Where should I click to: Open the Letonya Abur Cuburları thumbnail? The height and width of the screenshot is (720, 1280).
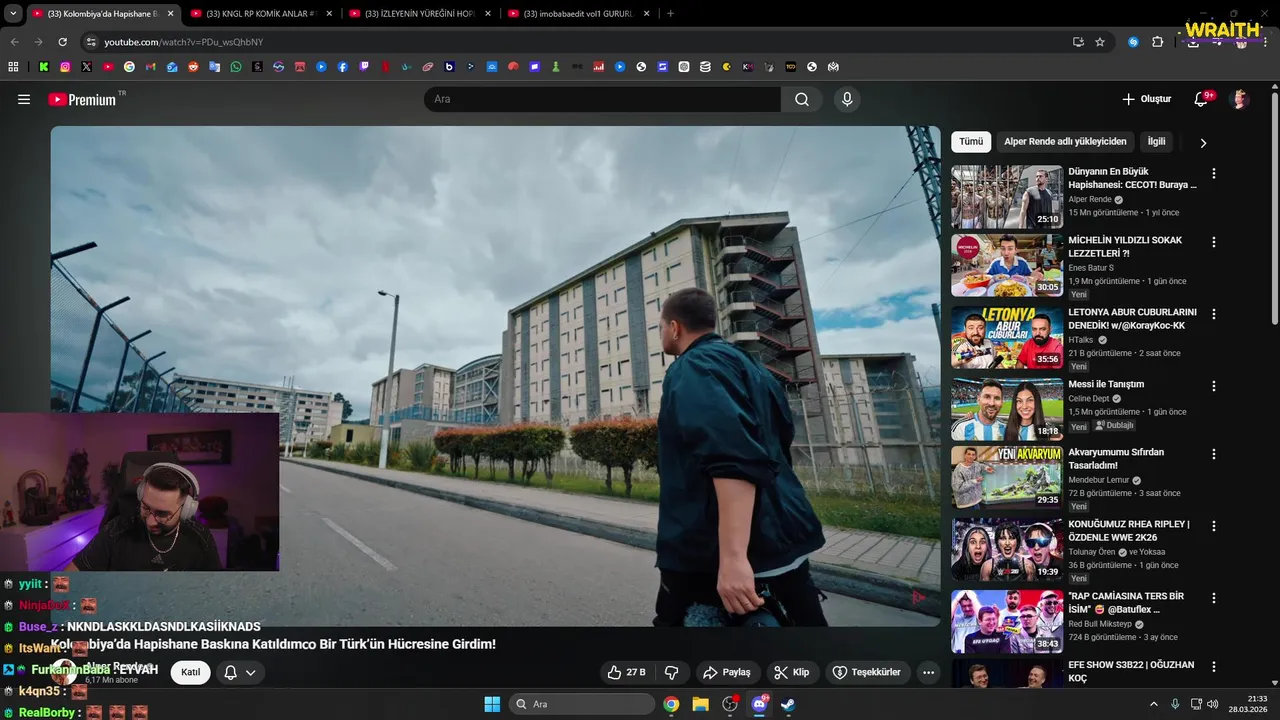coord(1007,337)
